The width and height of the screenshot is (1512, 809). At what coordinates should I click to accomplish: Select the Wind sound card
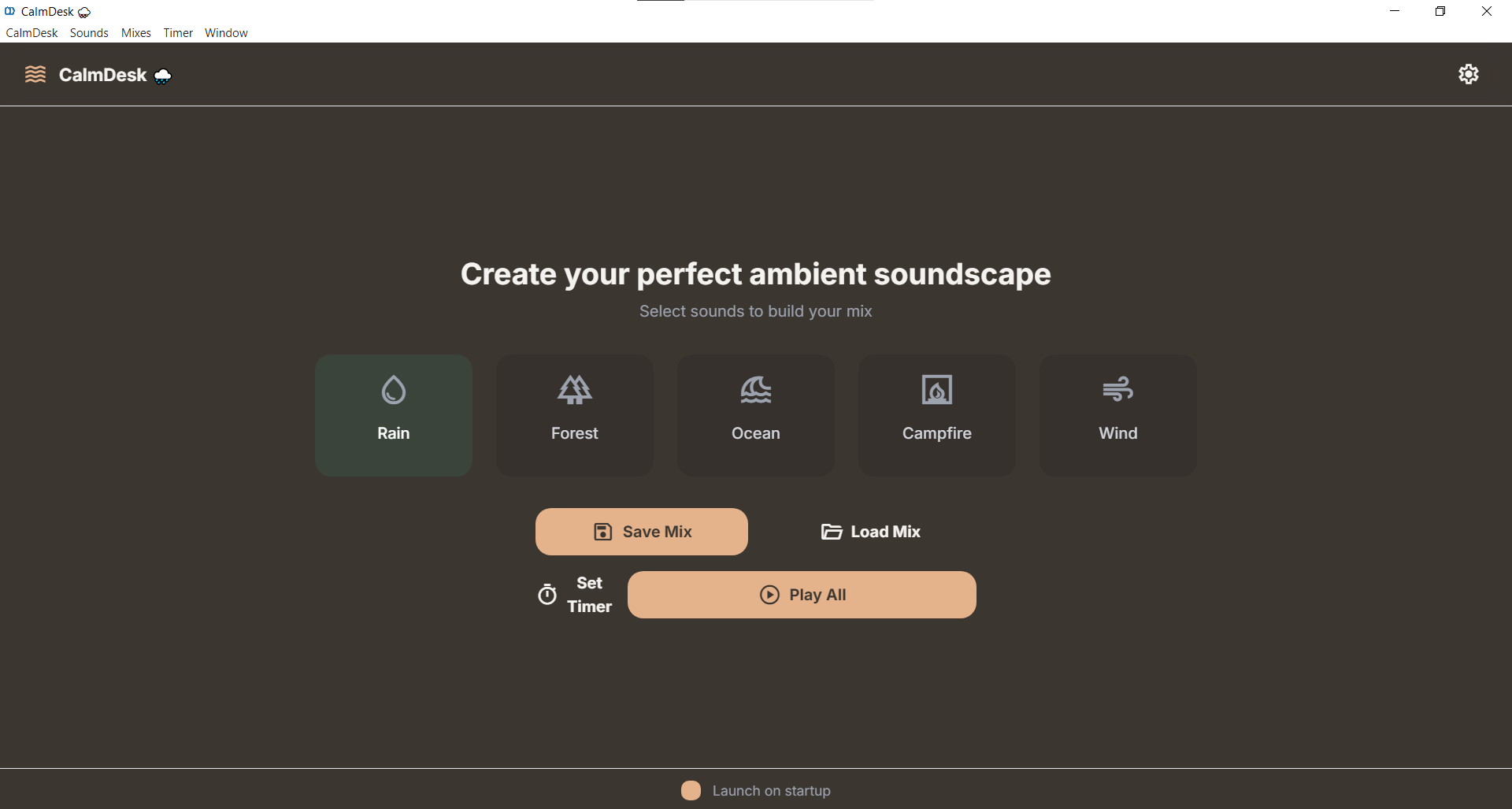pos(1118,415)
